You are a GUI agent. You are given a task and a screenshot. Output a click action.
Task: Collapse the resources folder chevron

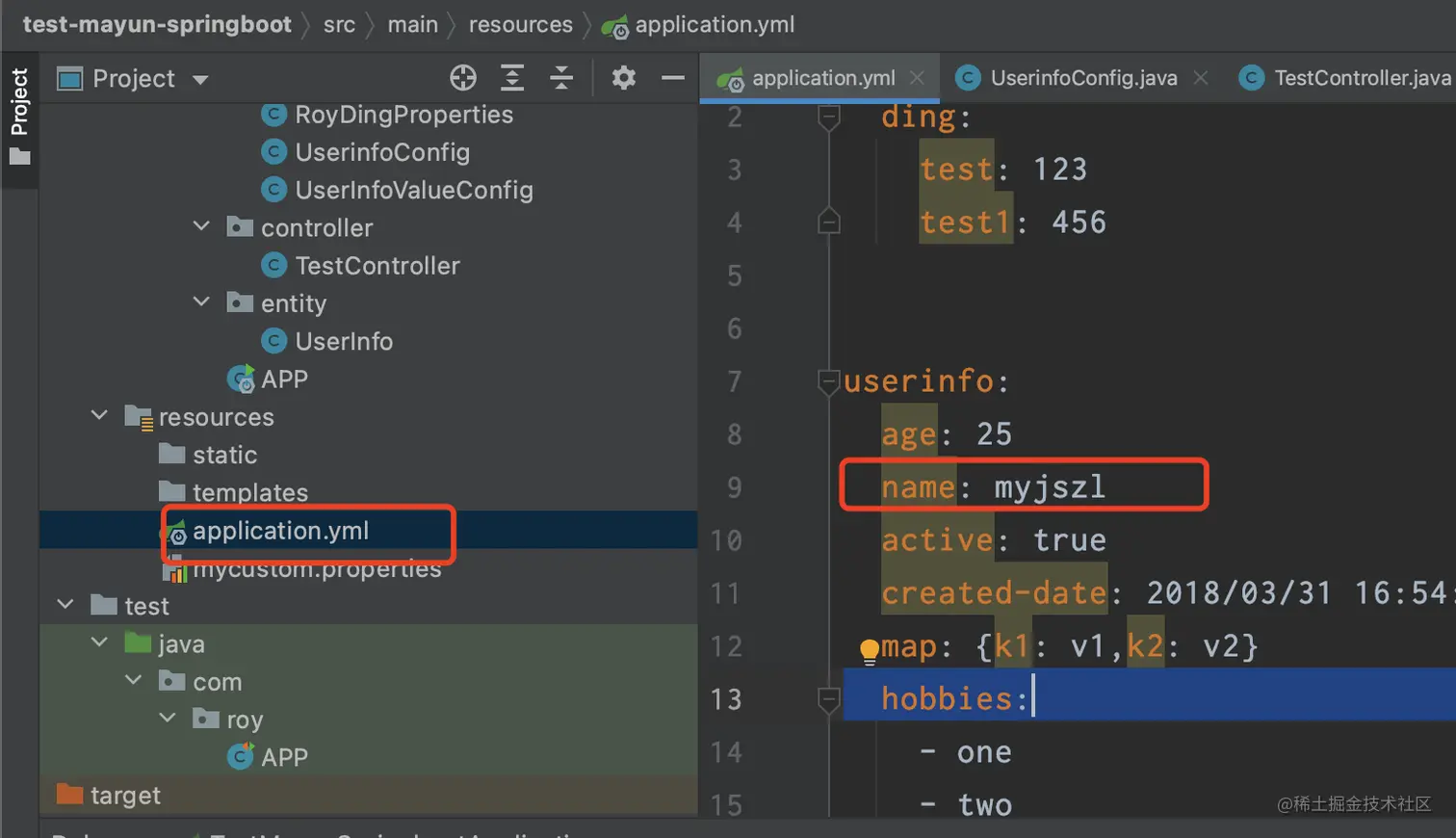[99, 415]
